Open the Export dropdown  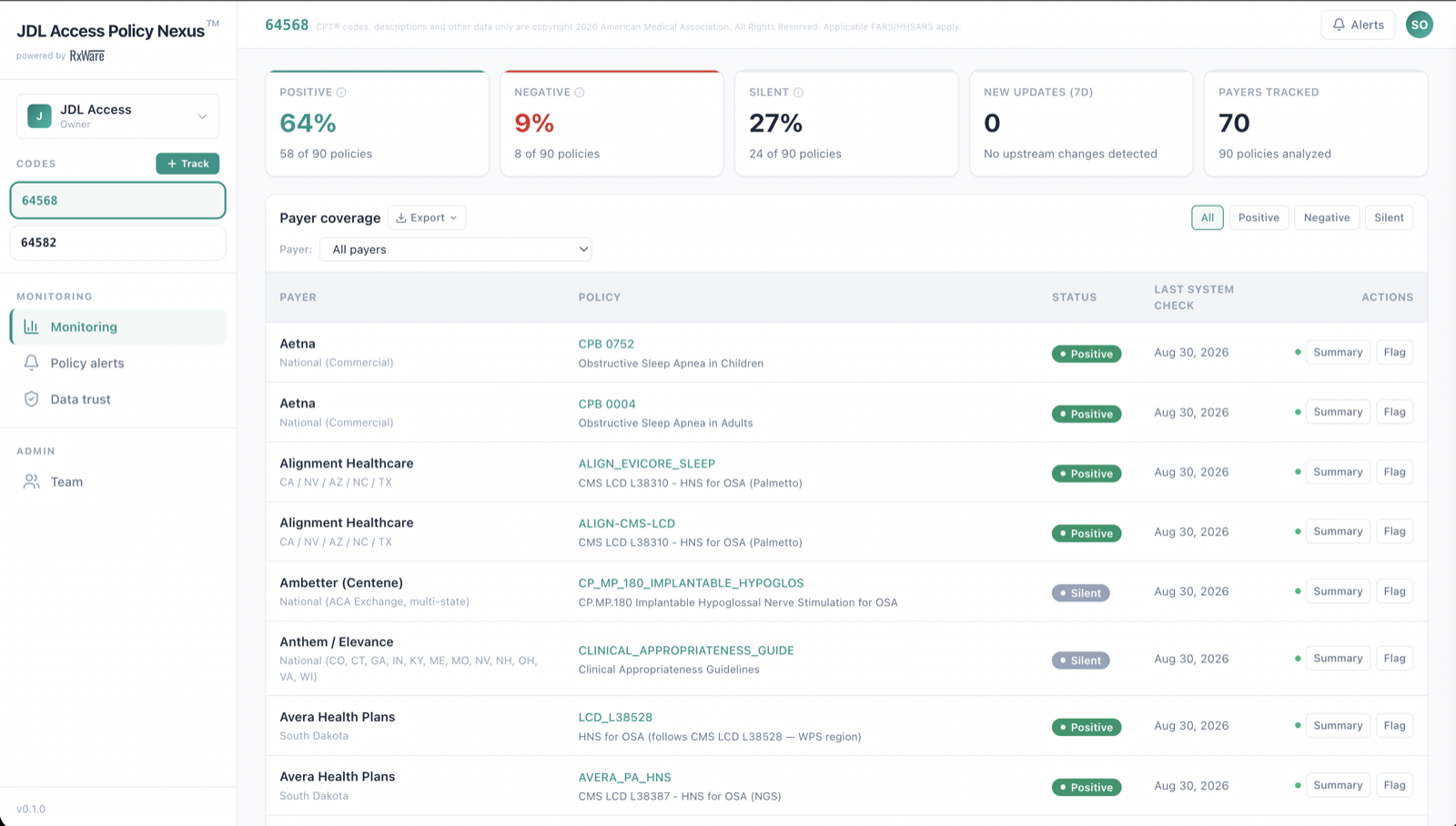(x=427, y=218)
